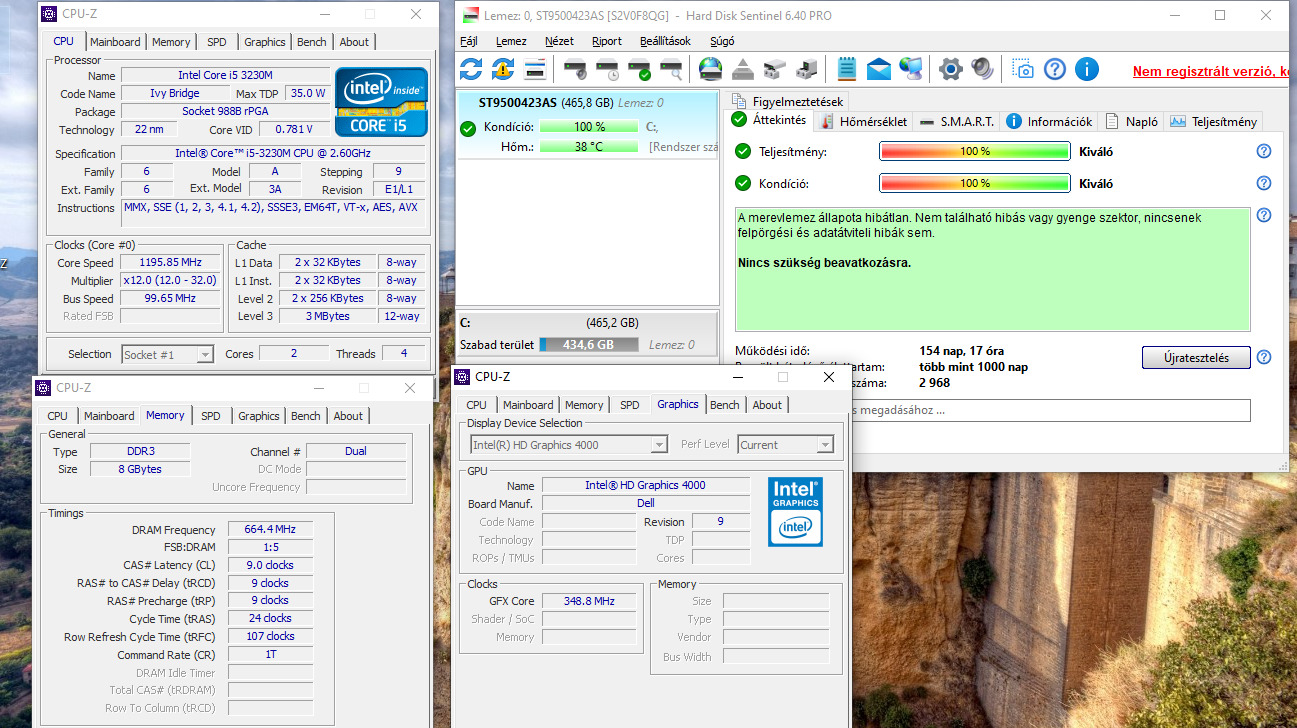Click the computer with disk toolbar icon
The height and width of the screenshot is (728, 1297).
pyautogui.click(x=807, y=69)
